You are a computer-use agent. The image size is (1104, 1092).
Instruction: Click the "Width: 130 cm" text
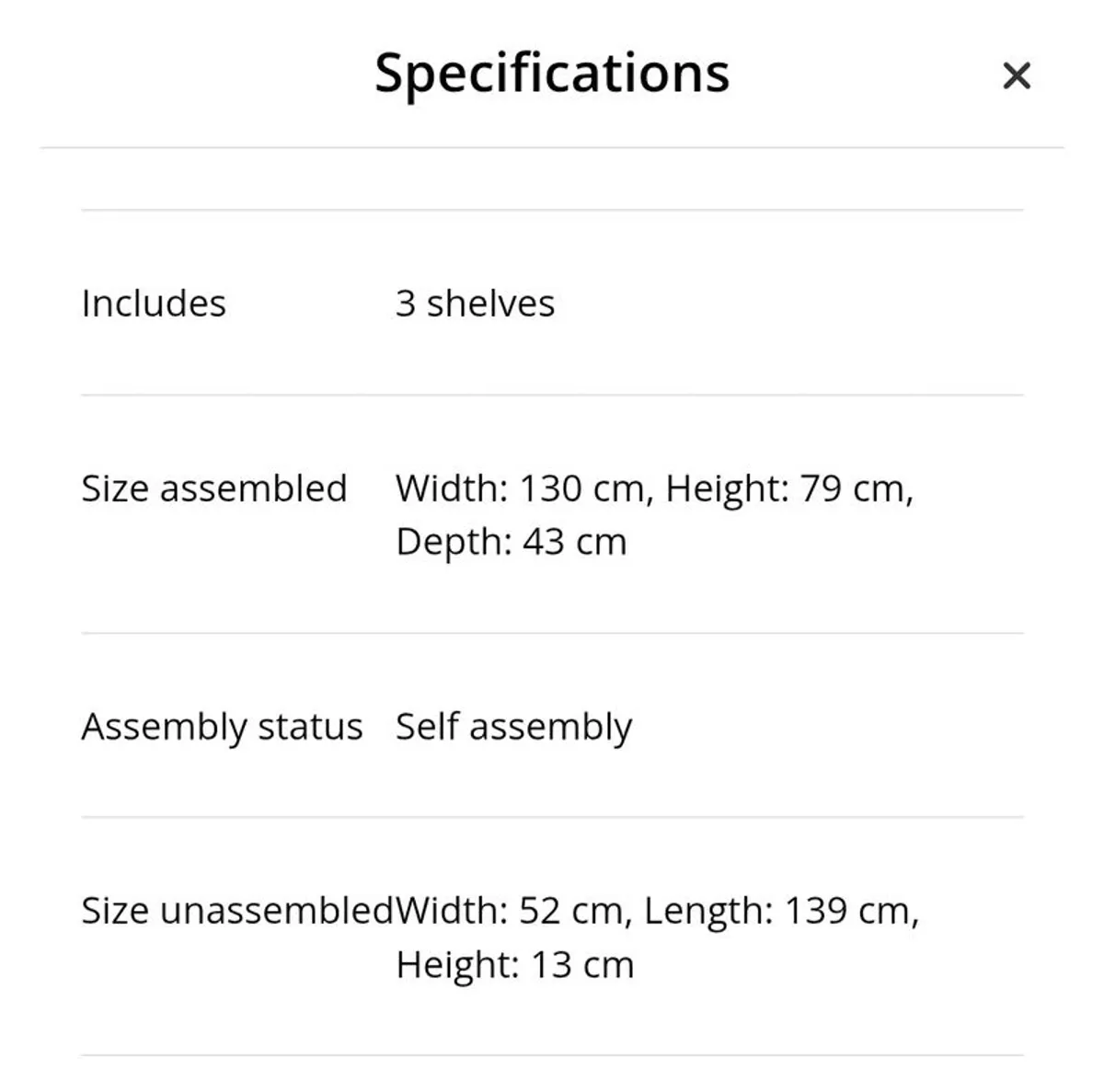coord(520,489)
